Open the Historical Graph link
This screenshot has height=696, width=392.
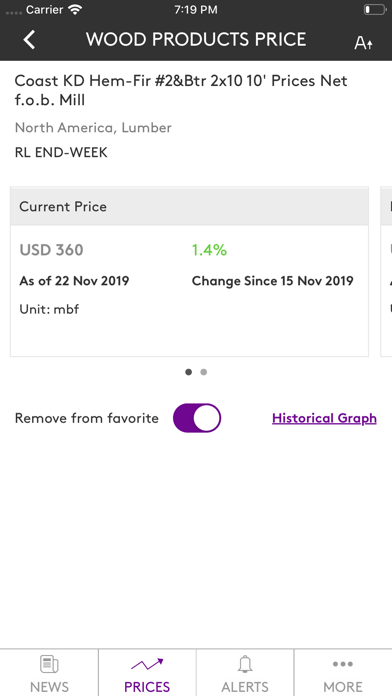[324, 418]
